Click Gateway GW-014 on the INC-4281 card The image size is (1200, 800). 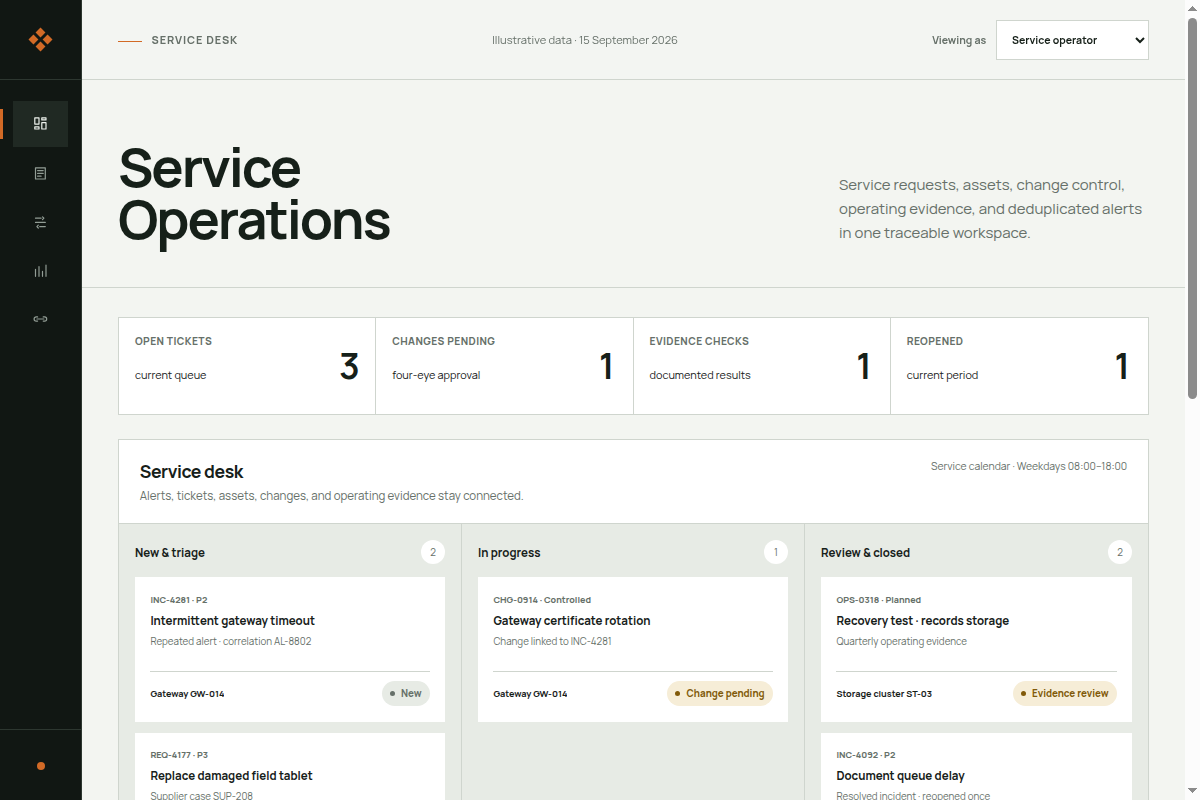pos(187,694)
